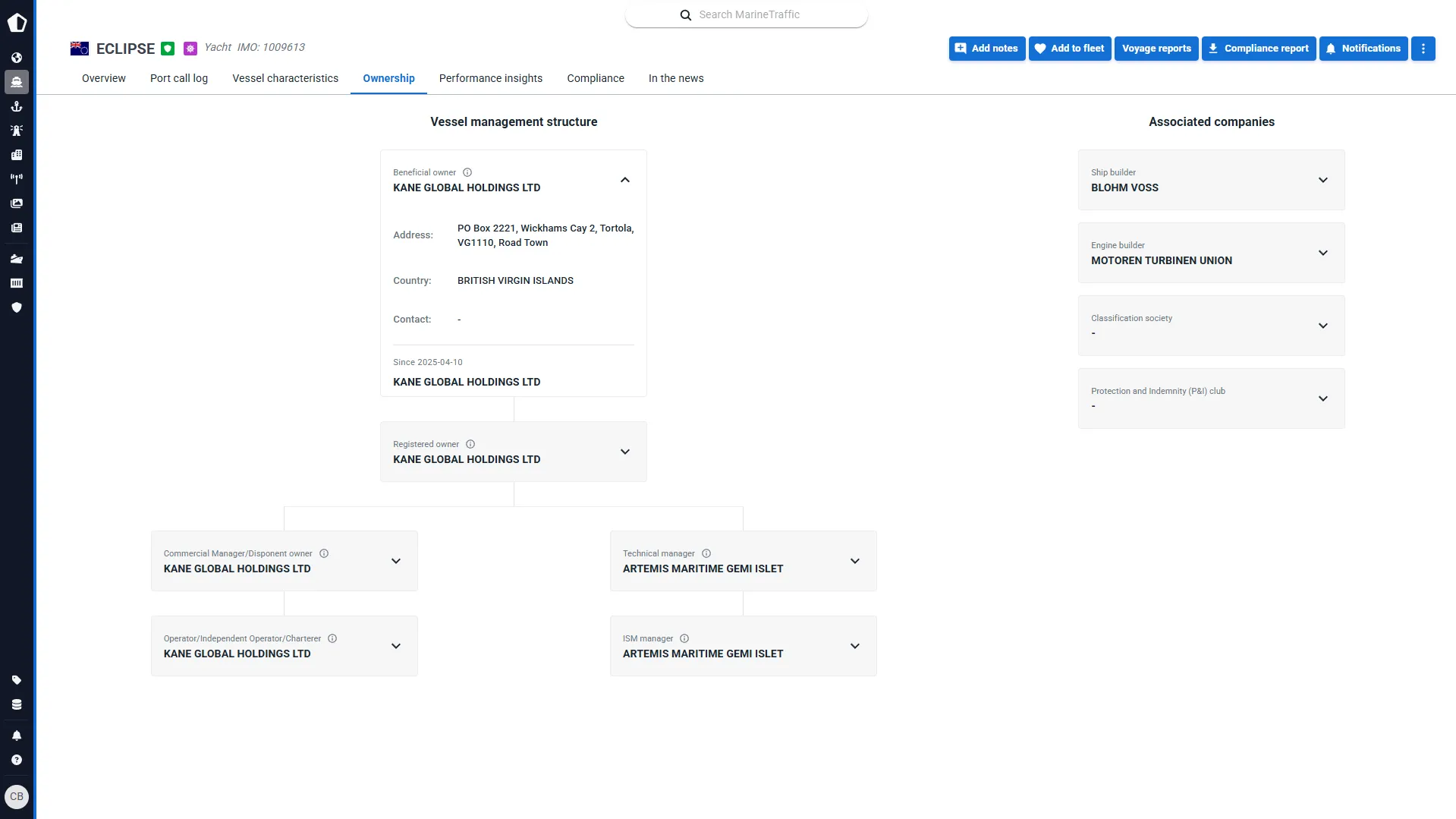Click the purple badge next to ECLIPSE
This screenshot has height=819, width=1456.
(190, 49)
